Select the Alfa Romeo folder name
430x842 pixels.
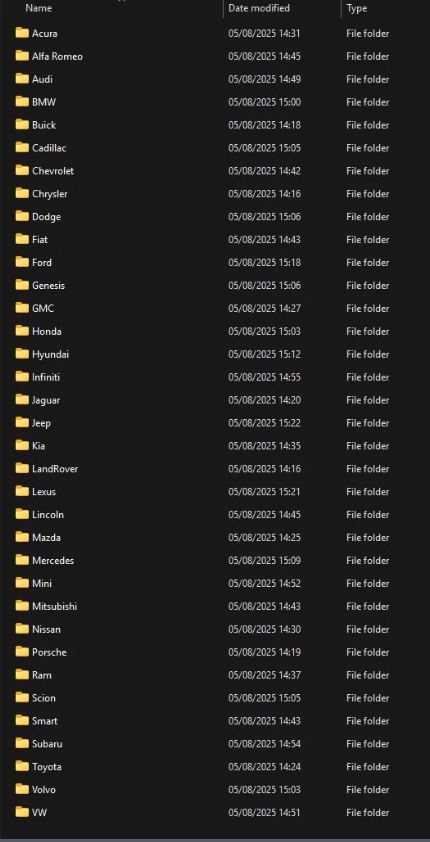pyautogui.click(x=57, y=56)
